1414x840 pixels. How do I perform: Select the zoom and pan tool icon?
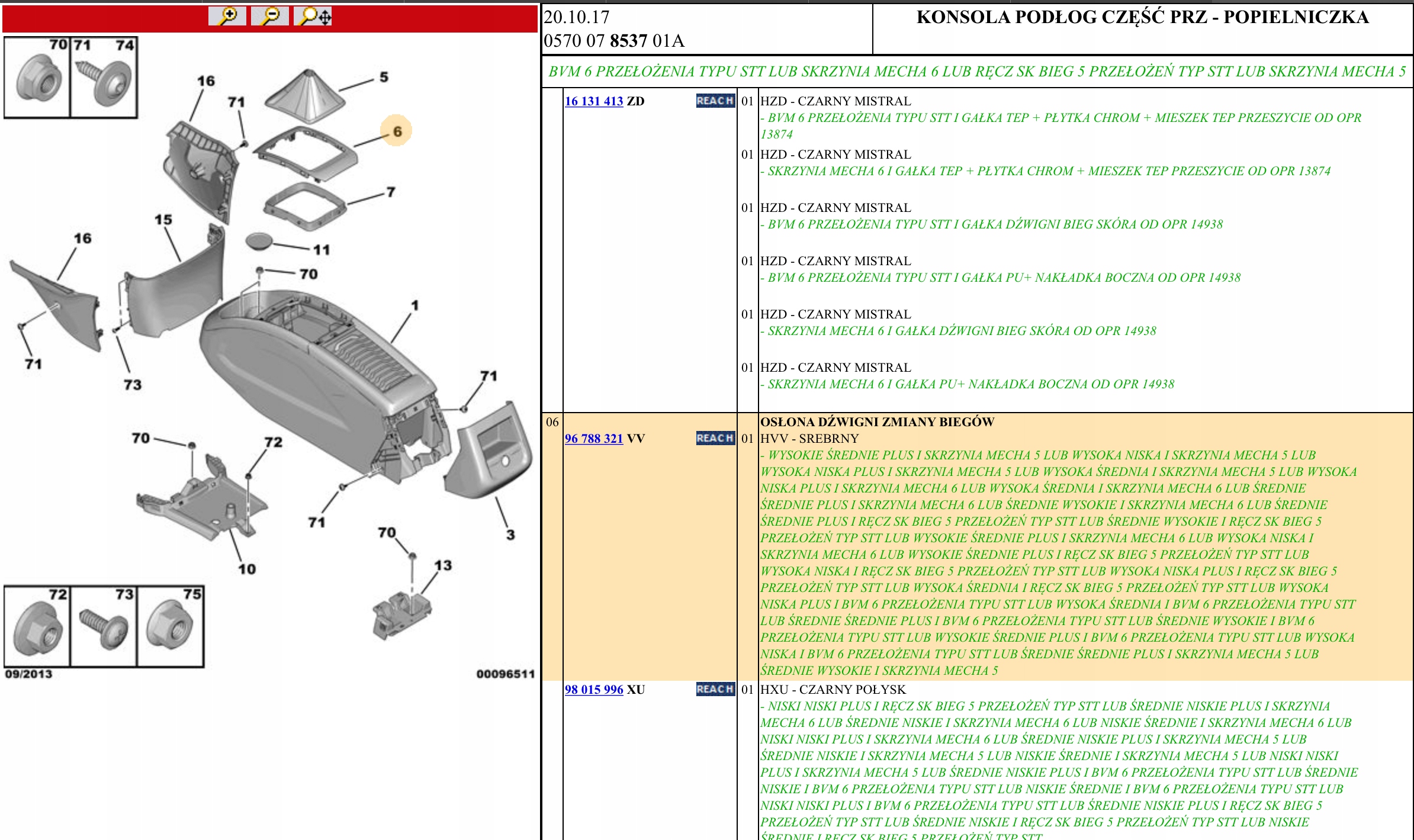coord(313,16)
